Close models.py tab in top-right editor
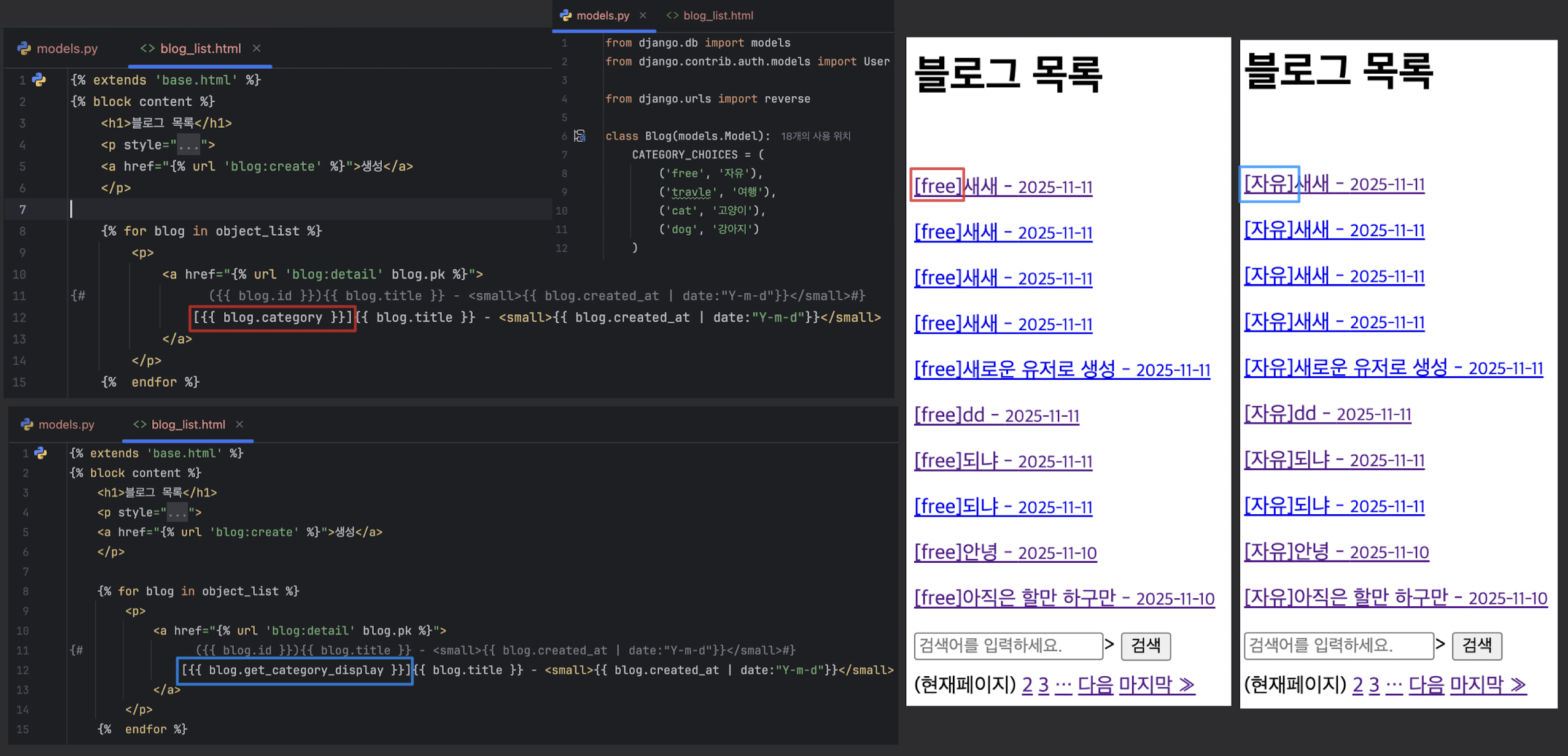 click(x=643, y=15)
